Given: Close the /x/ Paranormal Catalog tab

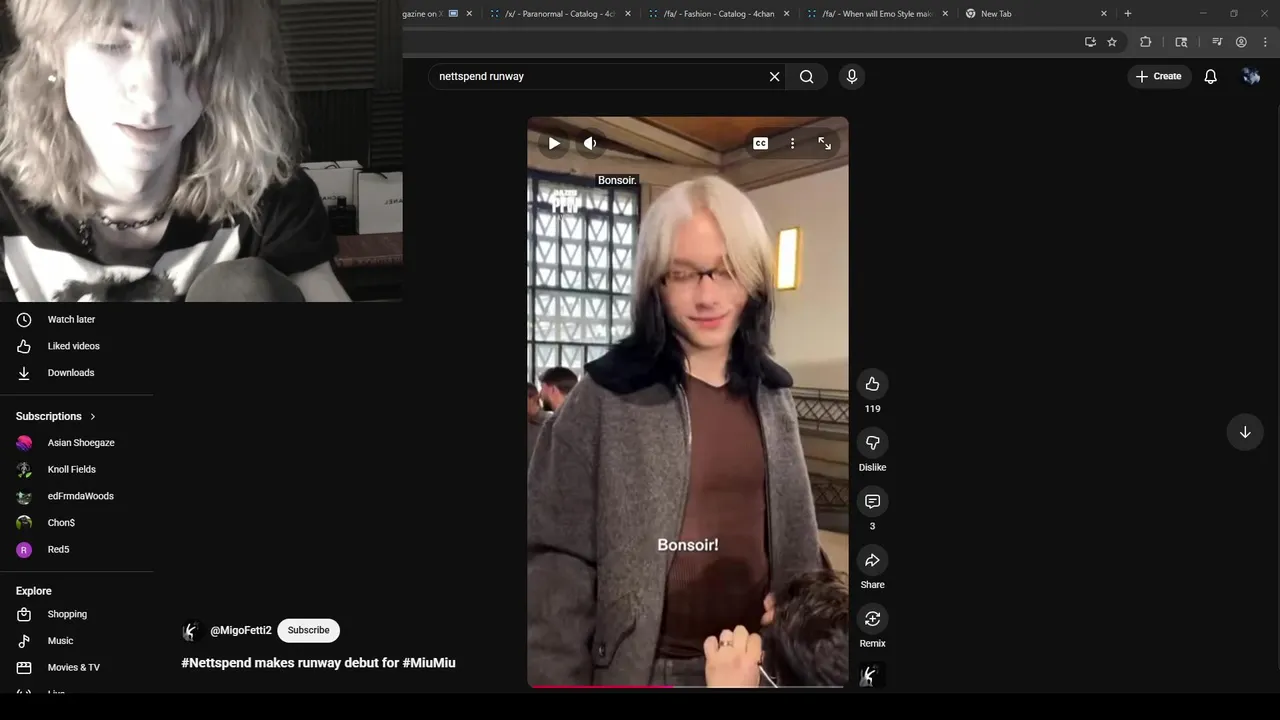Looking at the screenshot, I should click(x=628, y=14).
